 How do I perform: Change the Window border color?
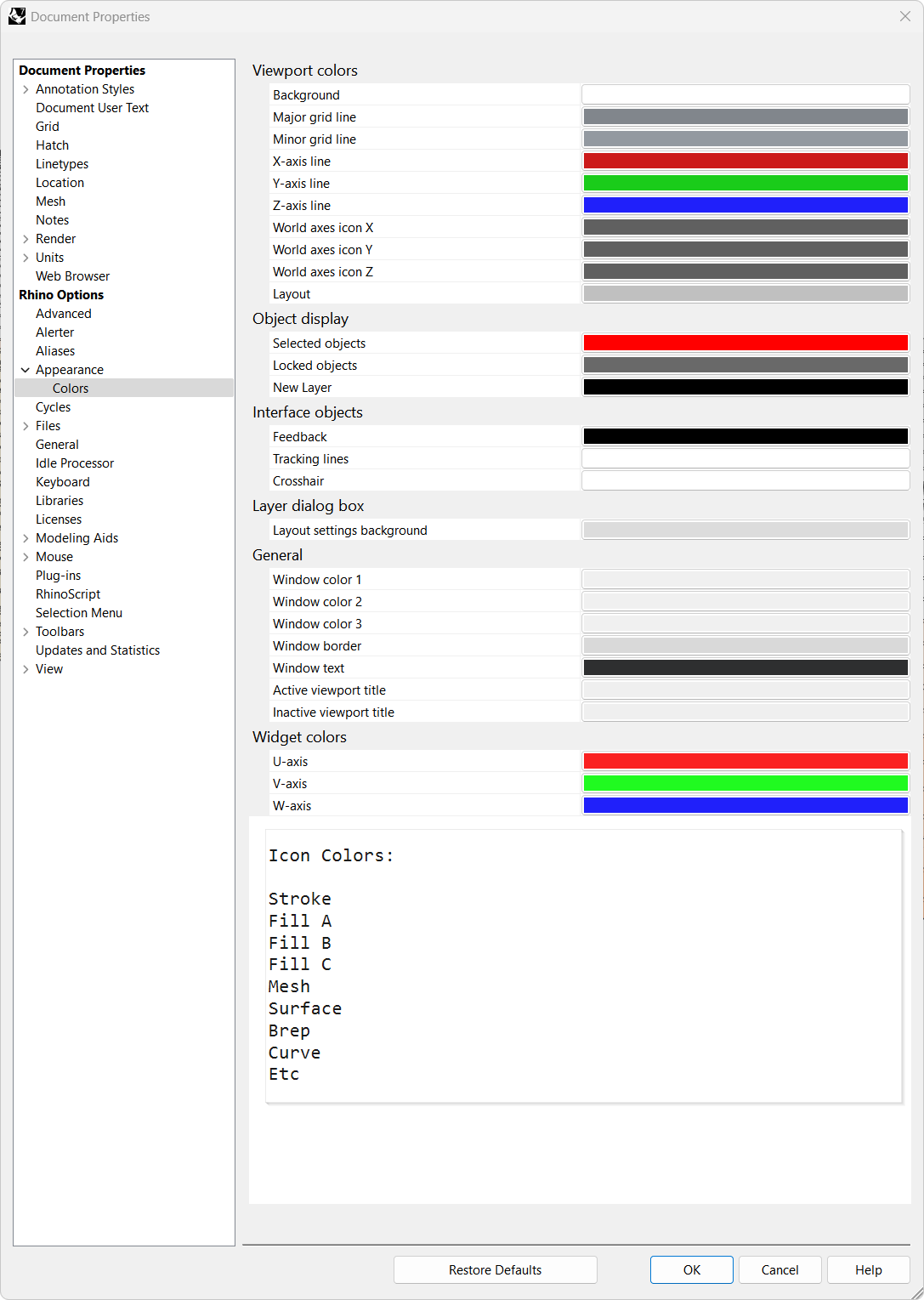pyautogui.click(x=745, y=645)
